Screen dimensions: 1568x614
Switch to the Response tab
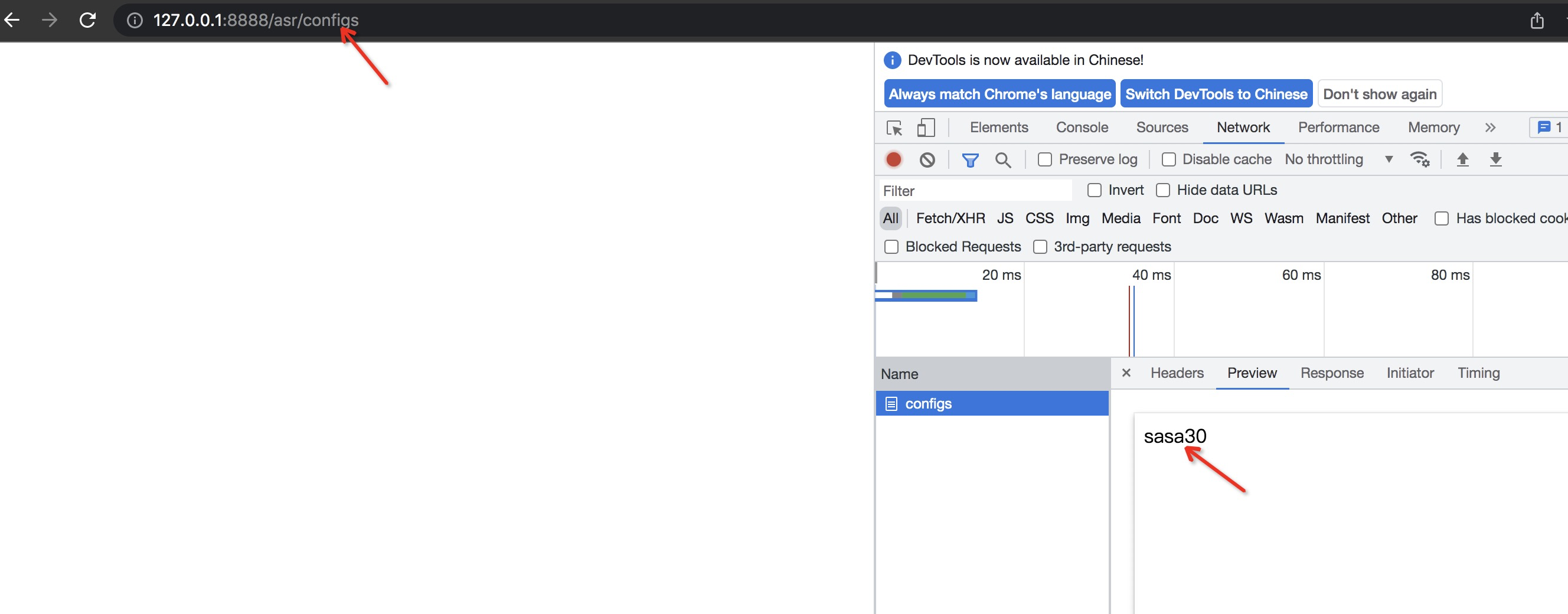pyautogui.click(x=1332, y=373)
